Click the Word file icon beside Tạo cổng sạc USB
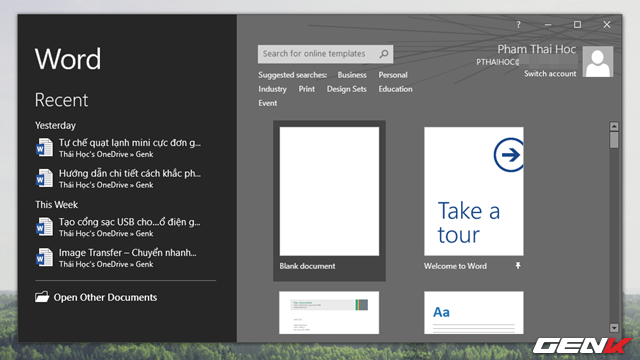 tap(44, 227)
